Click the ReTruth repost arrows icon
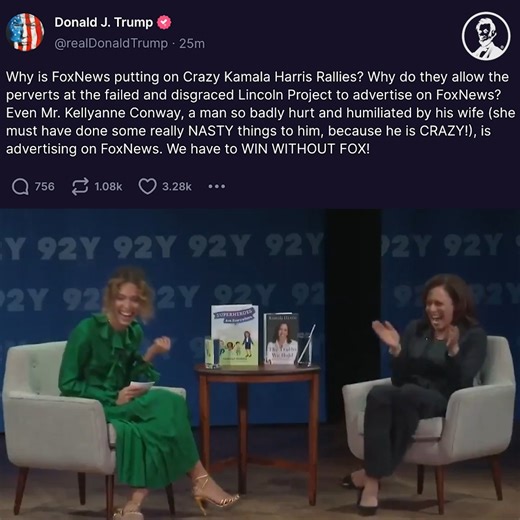This screenshot has height=520, width=520. point(80,186)
